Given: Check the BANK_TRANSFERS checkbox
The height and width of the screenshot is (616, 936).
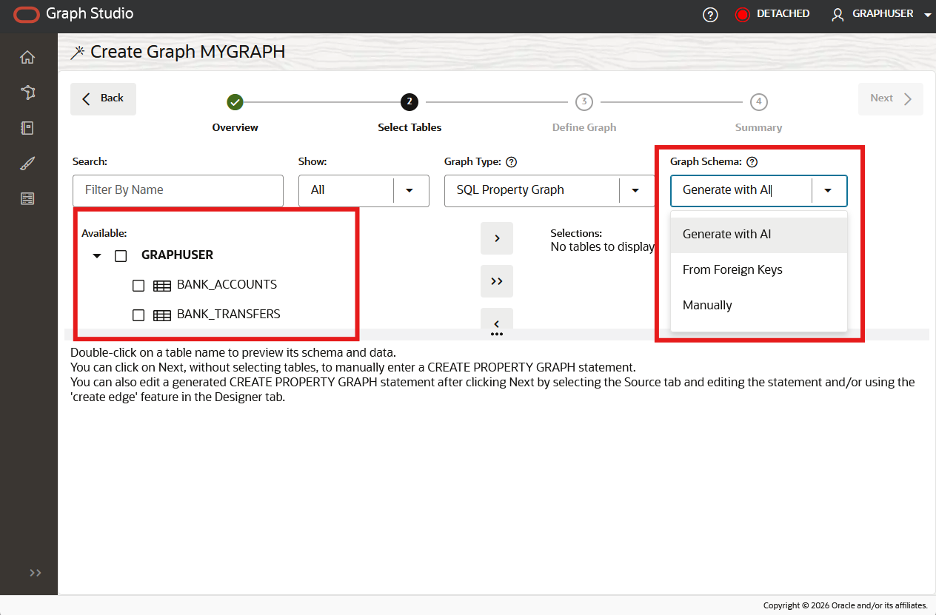Looking at the screenshot, I should click(x=138, y=315).
